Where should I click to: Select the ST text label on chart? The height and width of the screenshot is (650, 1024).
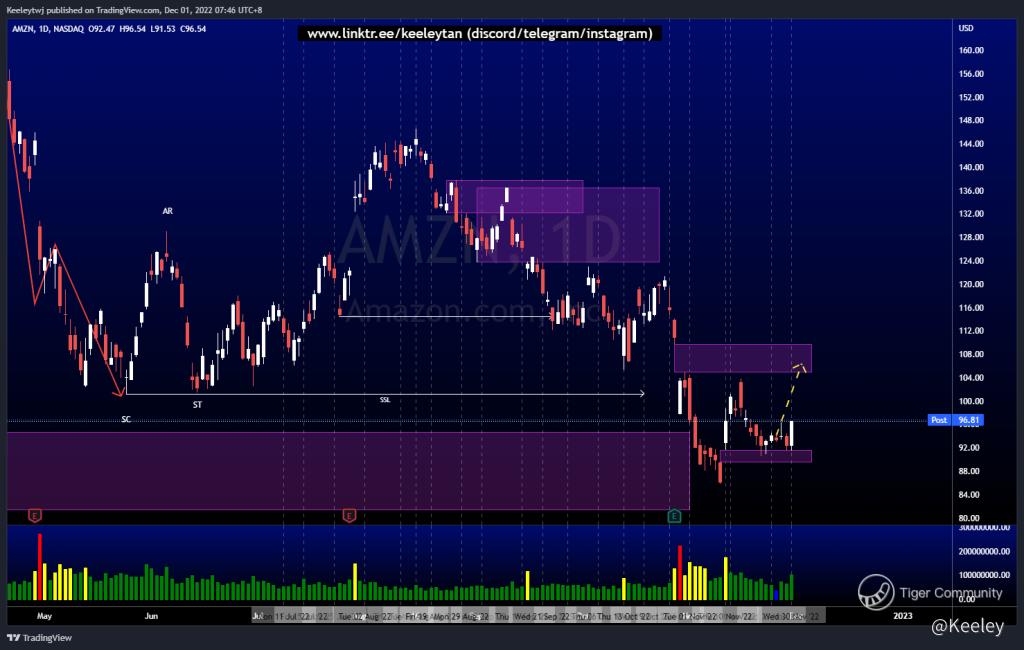[x=197, y=405]
